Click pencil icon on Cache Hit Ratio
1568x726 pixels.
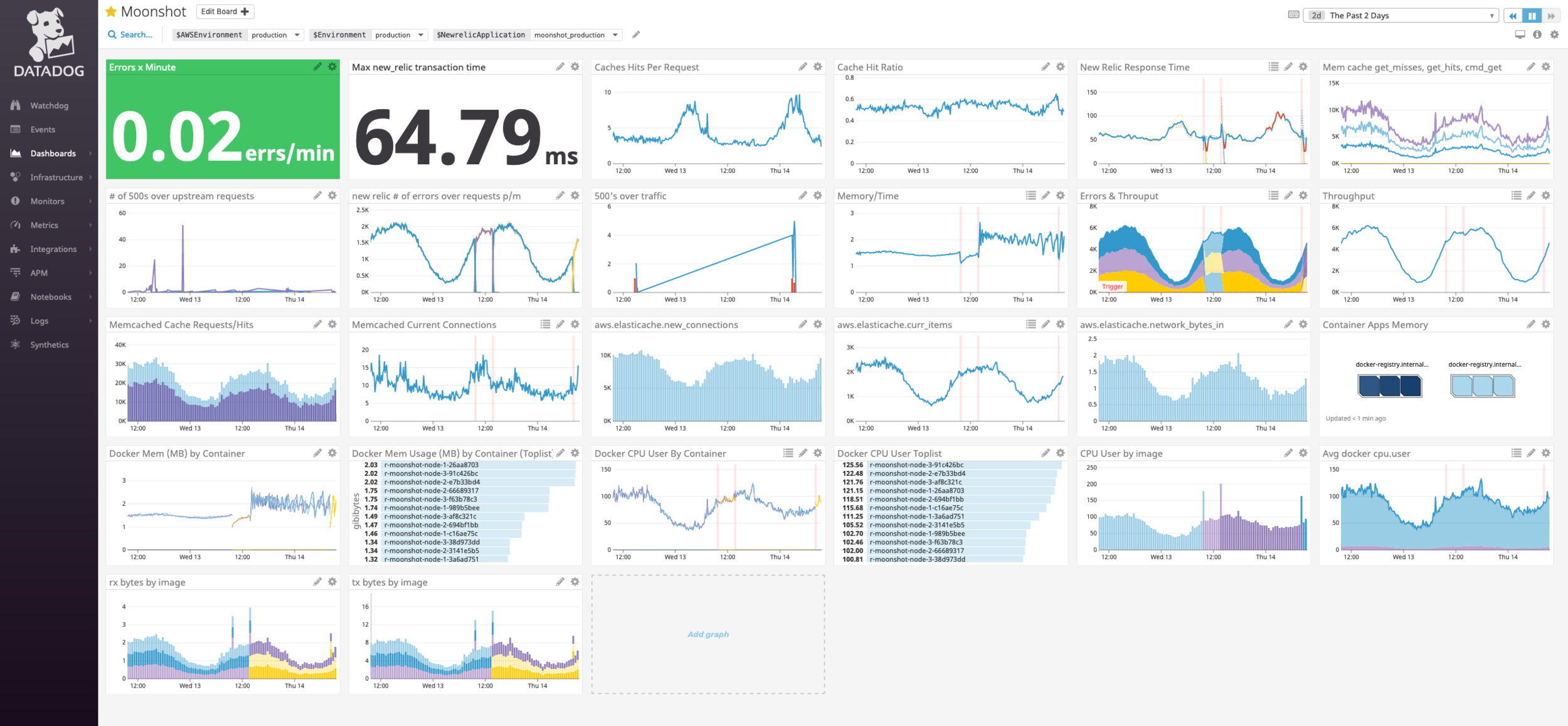1045,67
